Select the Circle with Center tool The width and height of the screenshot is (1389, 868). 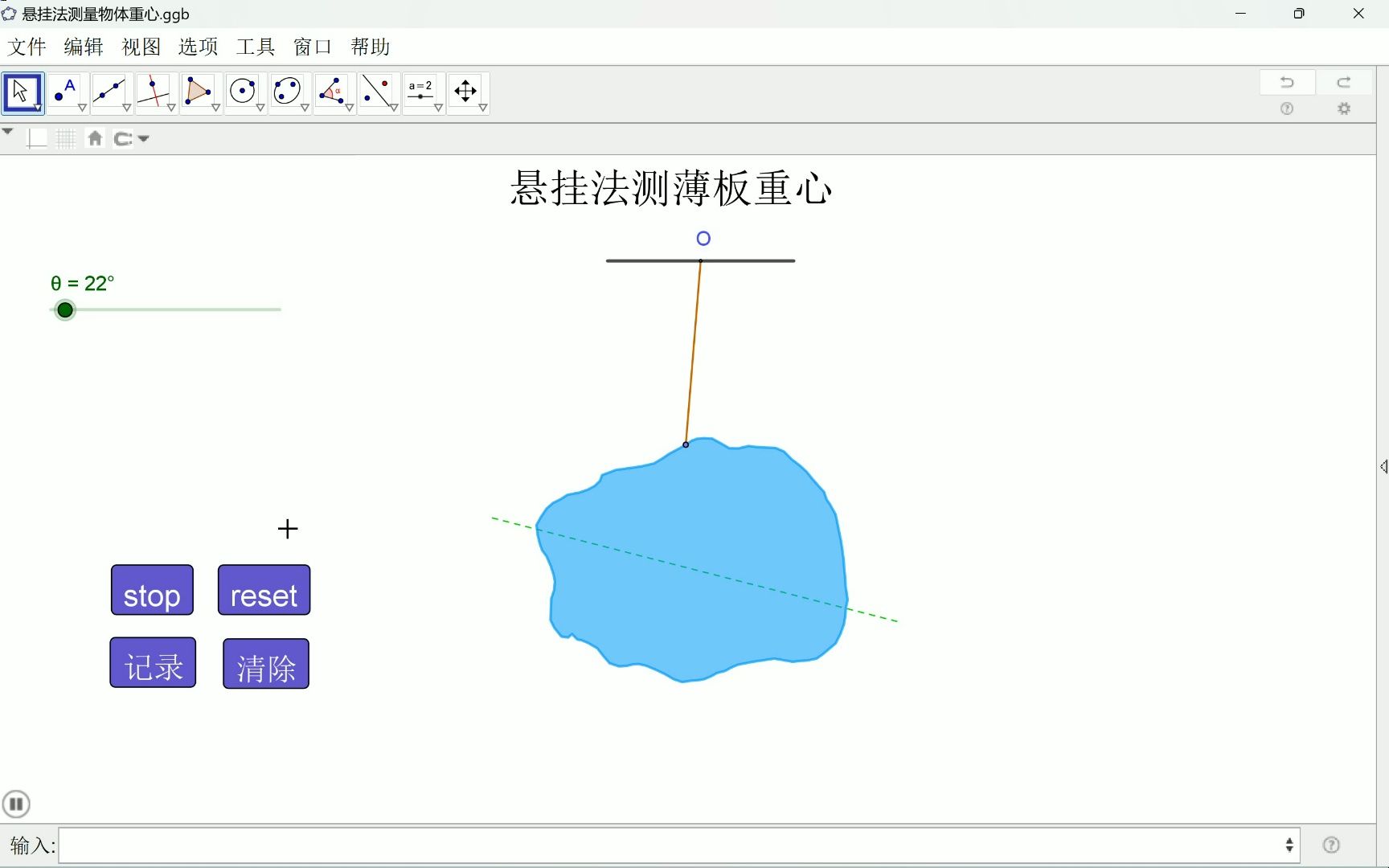[x=244, y=91]
